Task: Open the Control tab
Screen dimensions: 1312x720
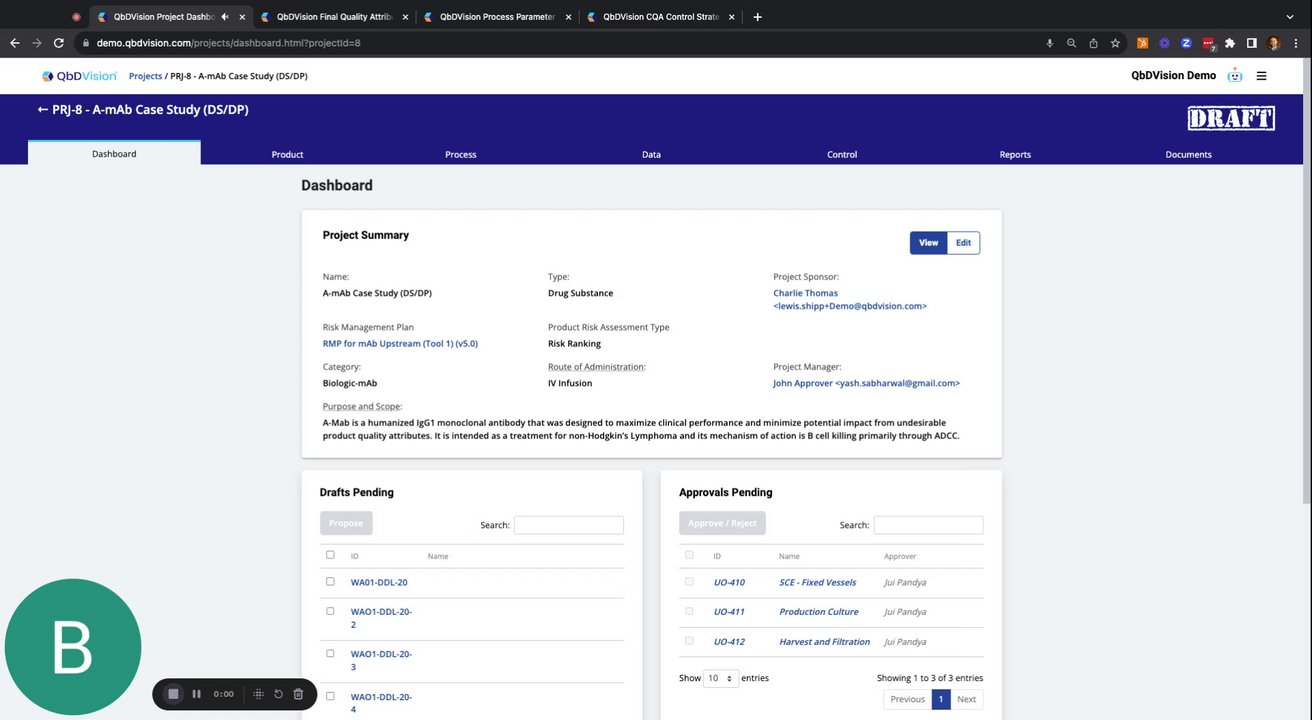Action: point(842,154)
